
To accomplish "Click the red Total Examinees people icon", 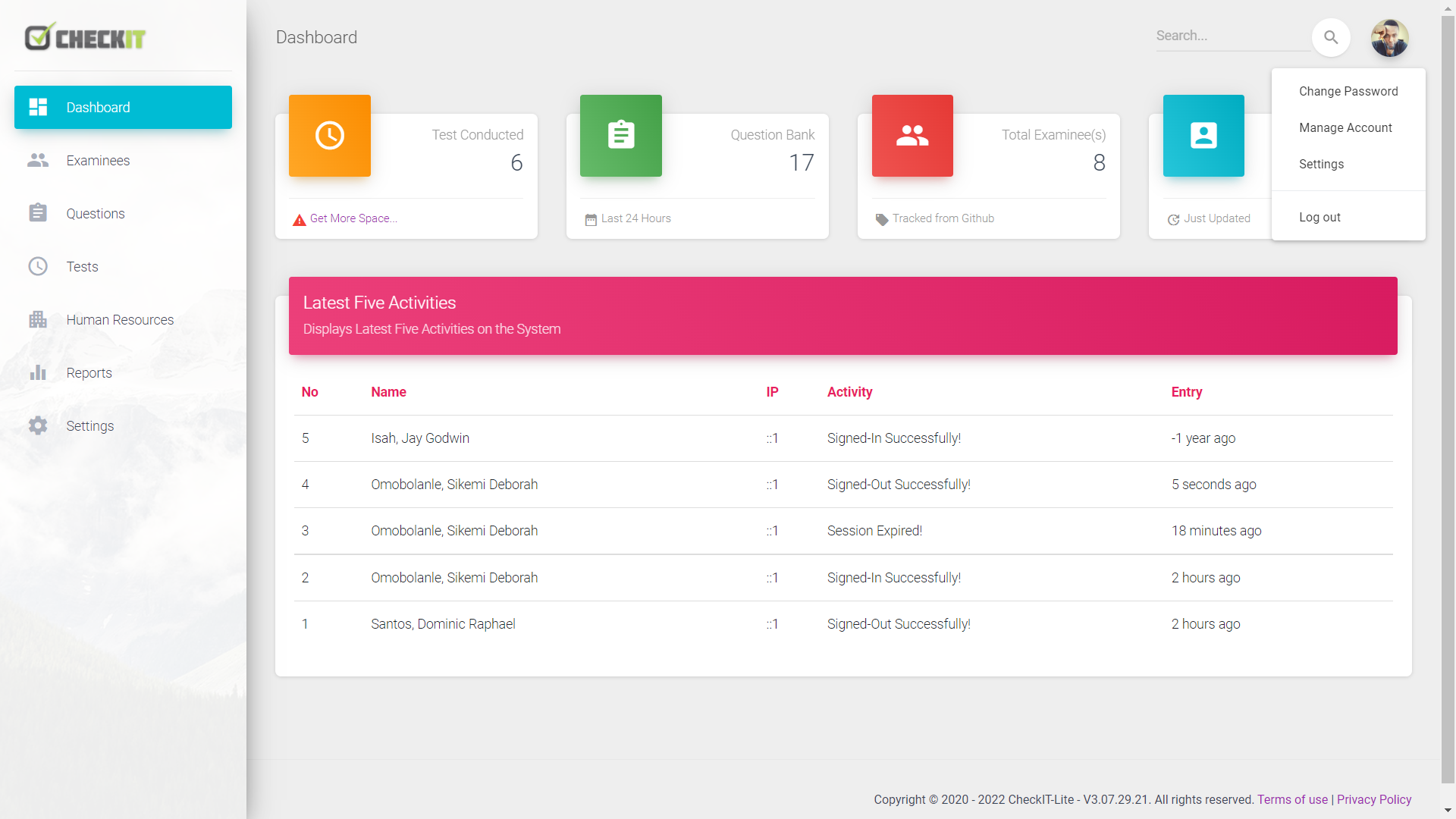I will tap(912, 136).
